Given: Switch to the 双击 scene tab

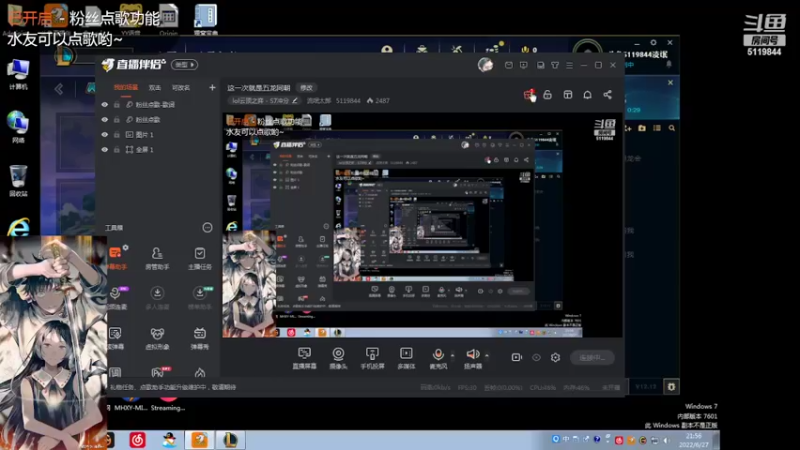Looking at the screenshot, I should (155, 88).
